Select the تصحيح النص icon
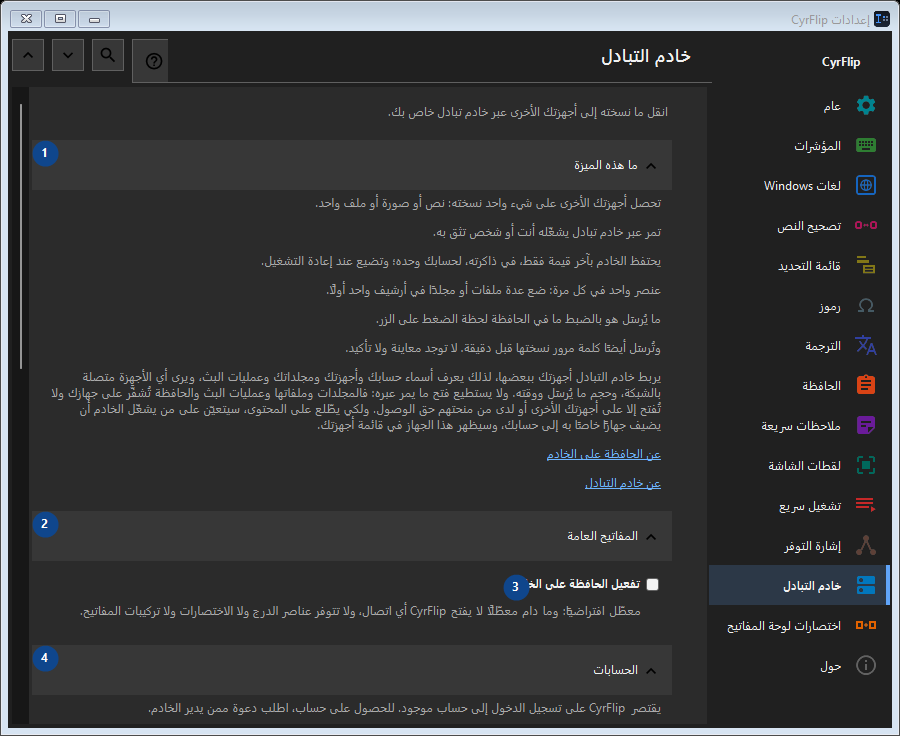Viewport: 900px width, 736px height. point(866,225)
